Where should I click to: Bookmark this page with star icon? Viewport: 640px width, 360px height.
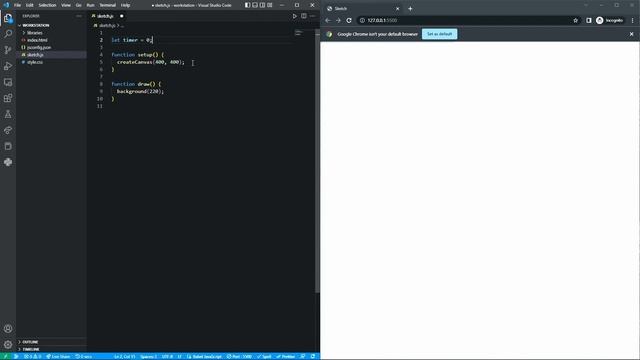point(576,20)
